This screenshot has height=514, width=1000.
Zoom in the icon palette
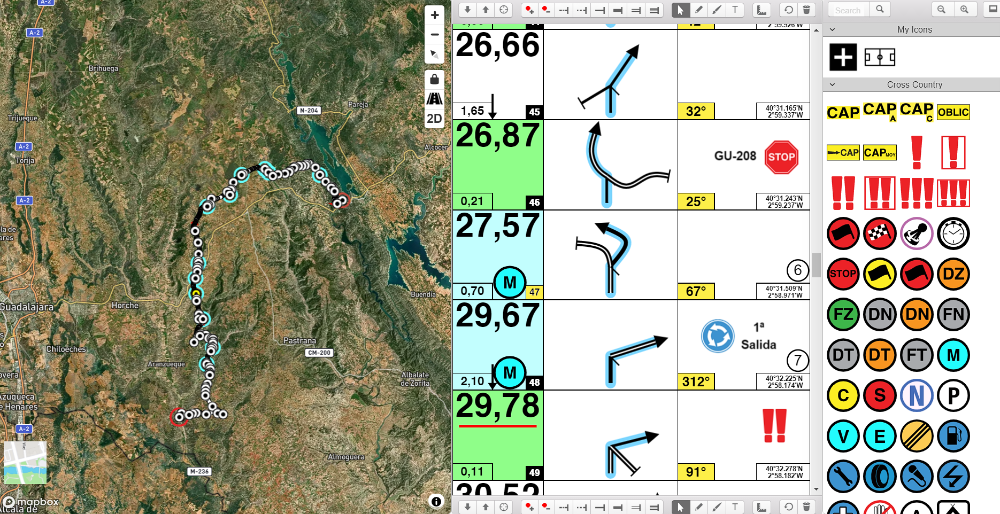[x=964, y=9]
